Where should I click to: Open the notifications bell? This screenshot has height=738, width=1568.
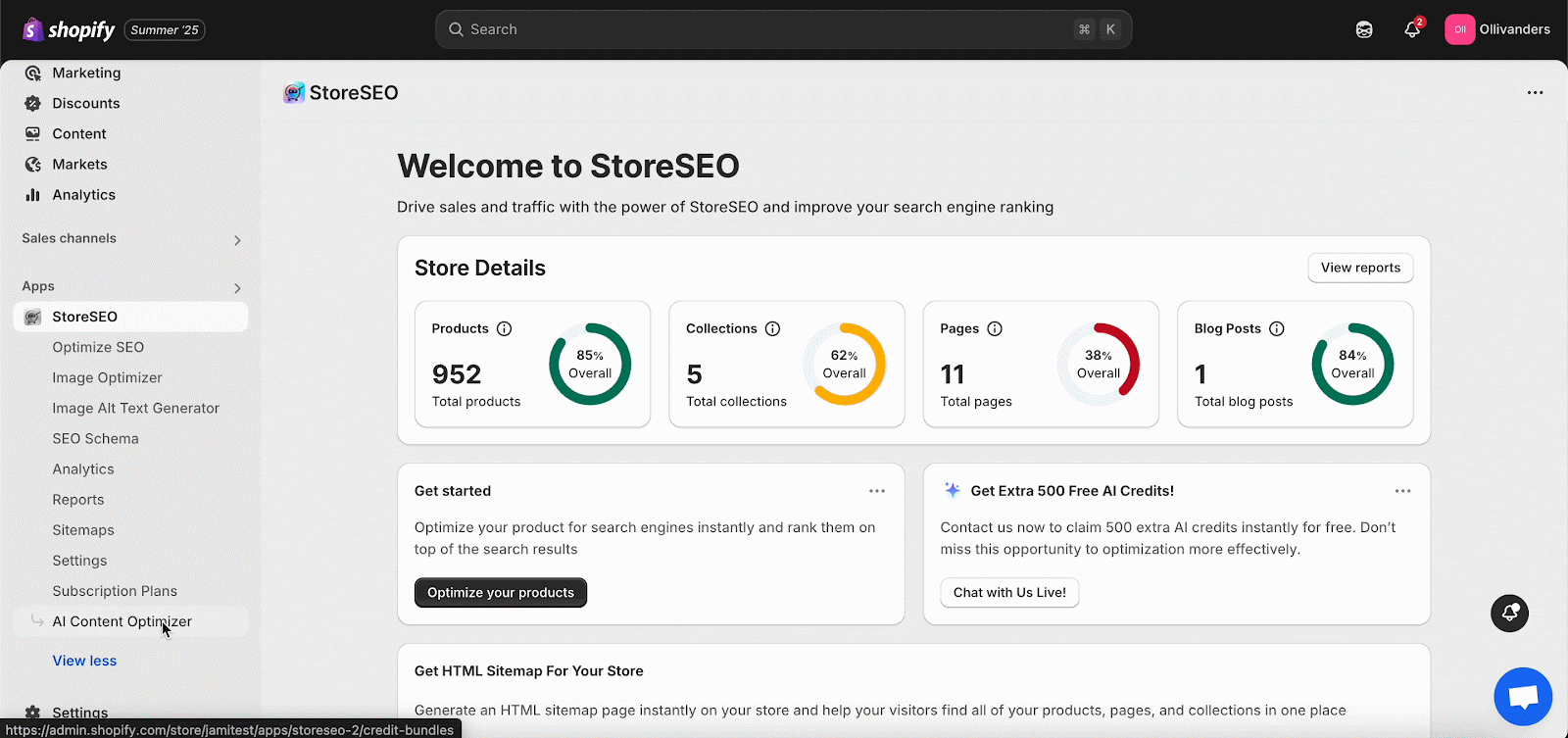[x=1412, y=29]
